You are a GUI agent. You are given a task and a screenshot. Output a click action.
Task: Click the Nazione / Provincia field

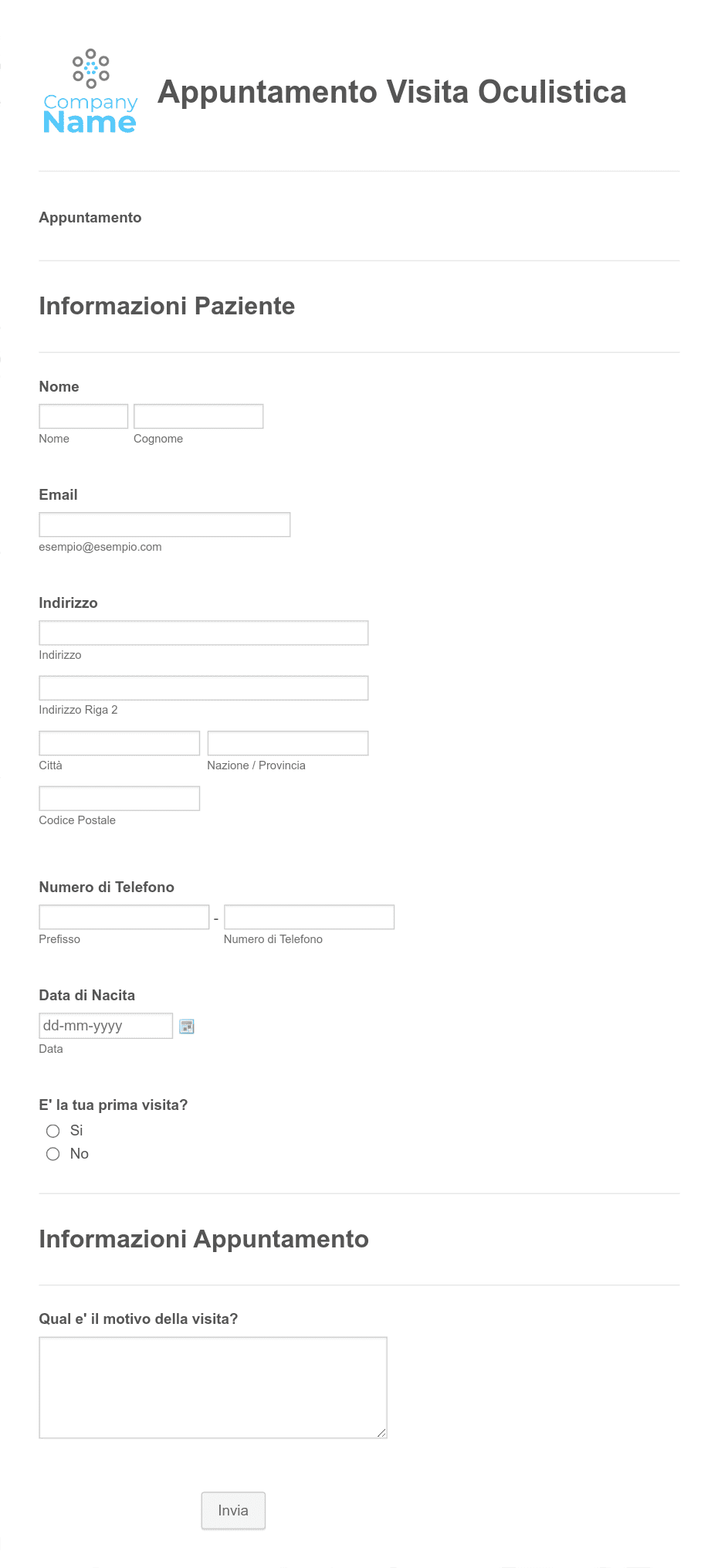[288, 743]
